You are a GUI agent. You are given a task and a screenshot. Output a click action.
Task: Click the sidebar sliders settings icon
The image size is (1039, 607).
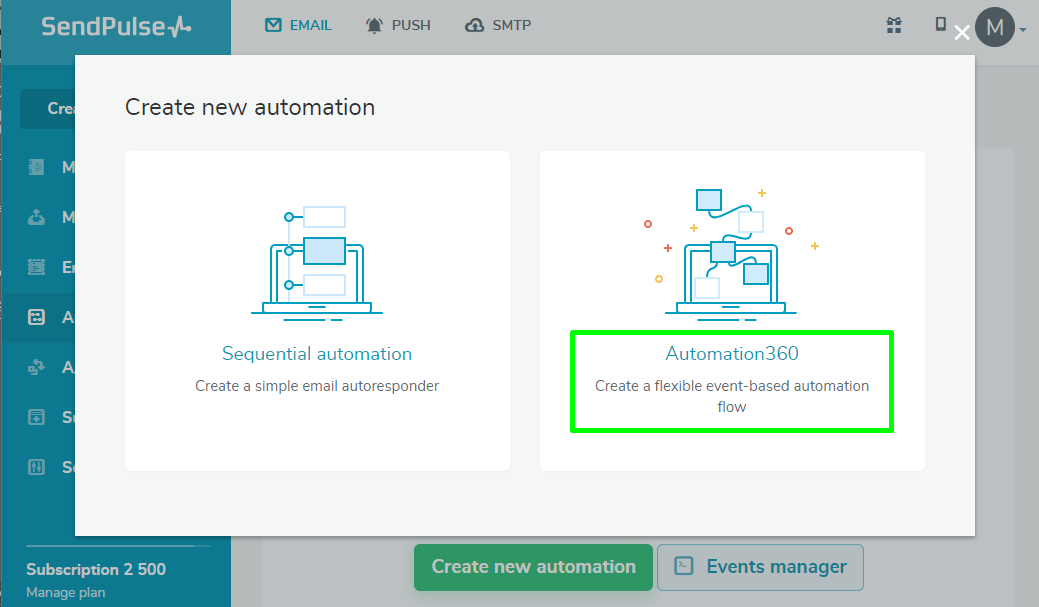36,467
